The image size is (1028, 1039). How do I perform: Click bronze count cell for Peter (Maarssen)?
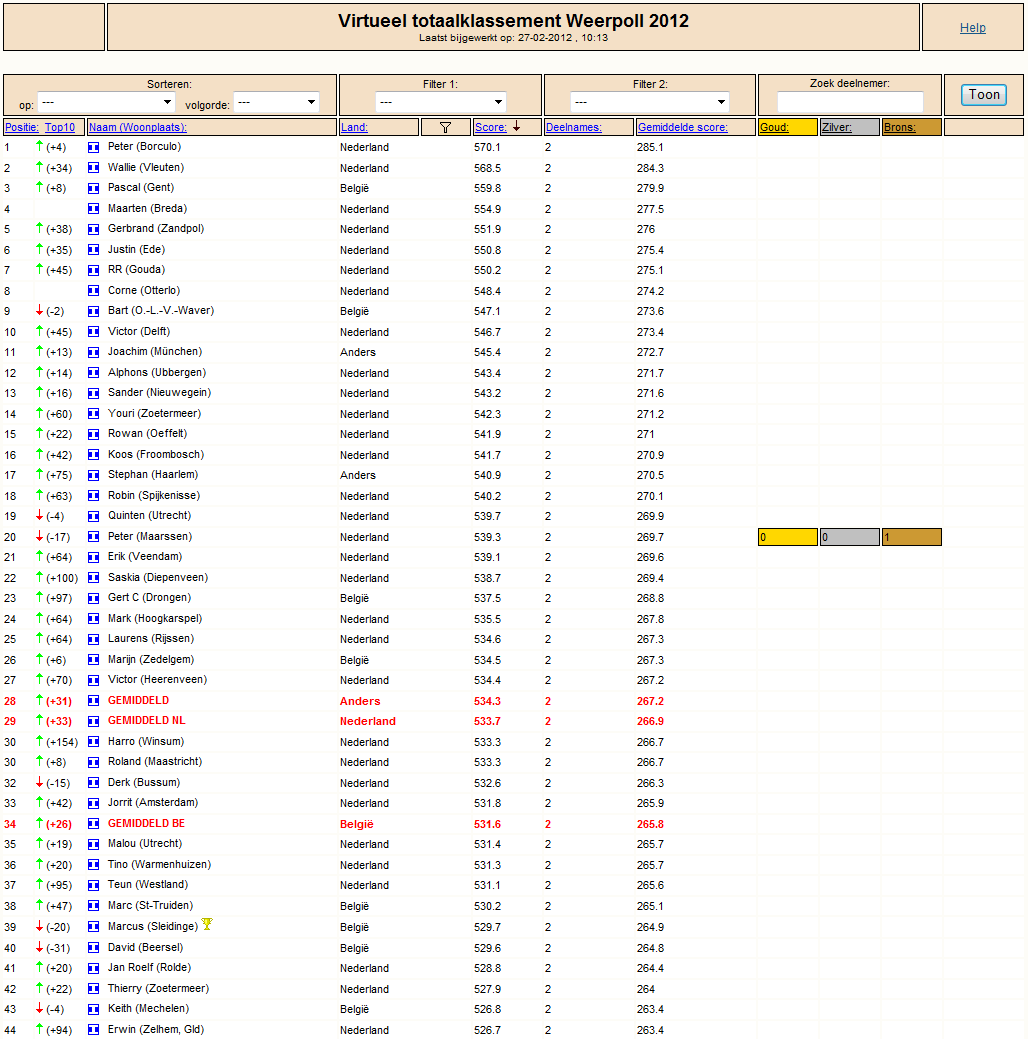[x=911, y=537]
